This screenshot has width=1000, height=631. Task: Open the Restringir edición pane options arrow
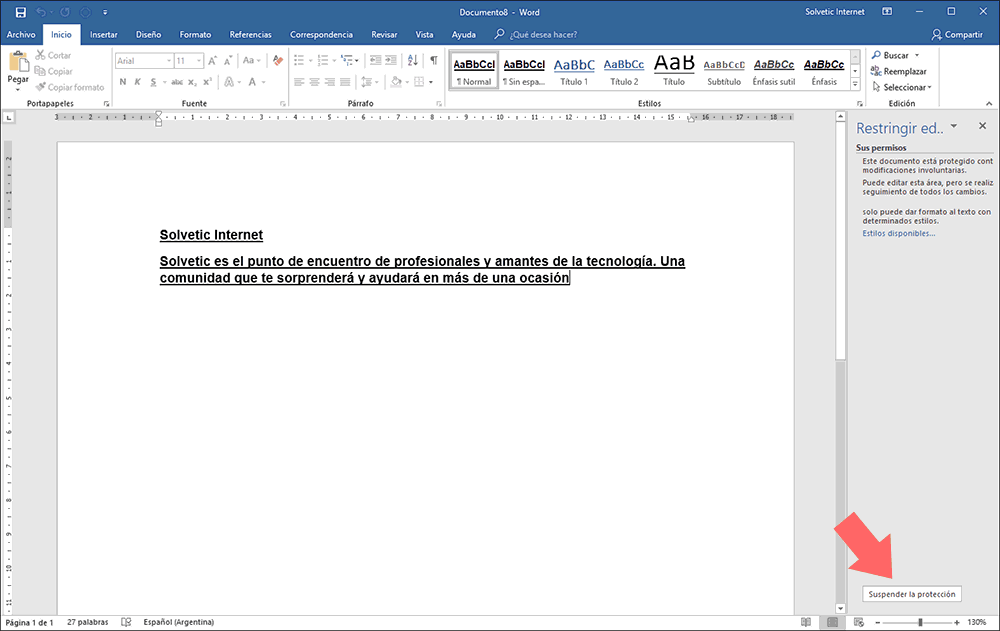(x=953, y=126)
